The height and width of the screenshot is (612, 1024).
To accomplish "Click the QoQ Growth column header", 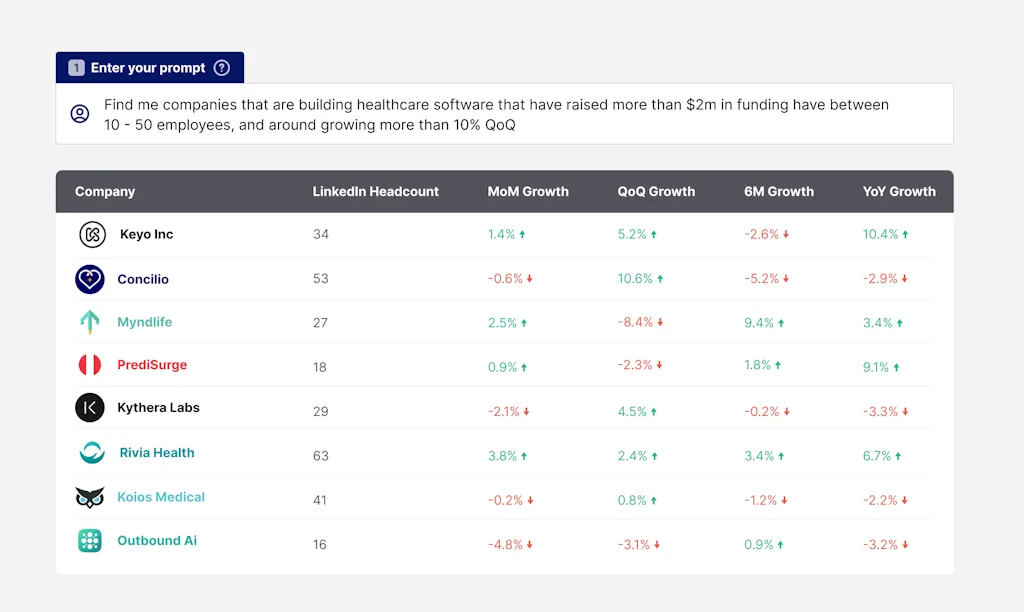I will (x=656, y=191).
